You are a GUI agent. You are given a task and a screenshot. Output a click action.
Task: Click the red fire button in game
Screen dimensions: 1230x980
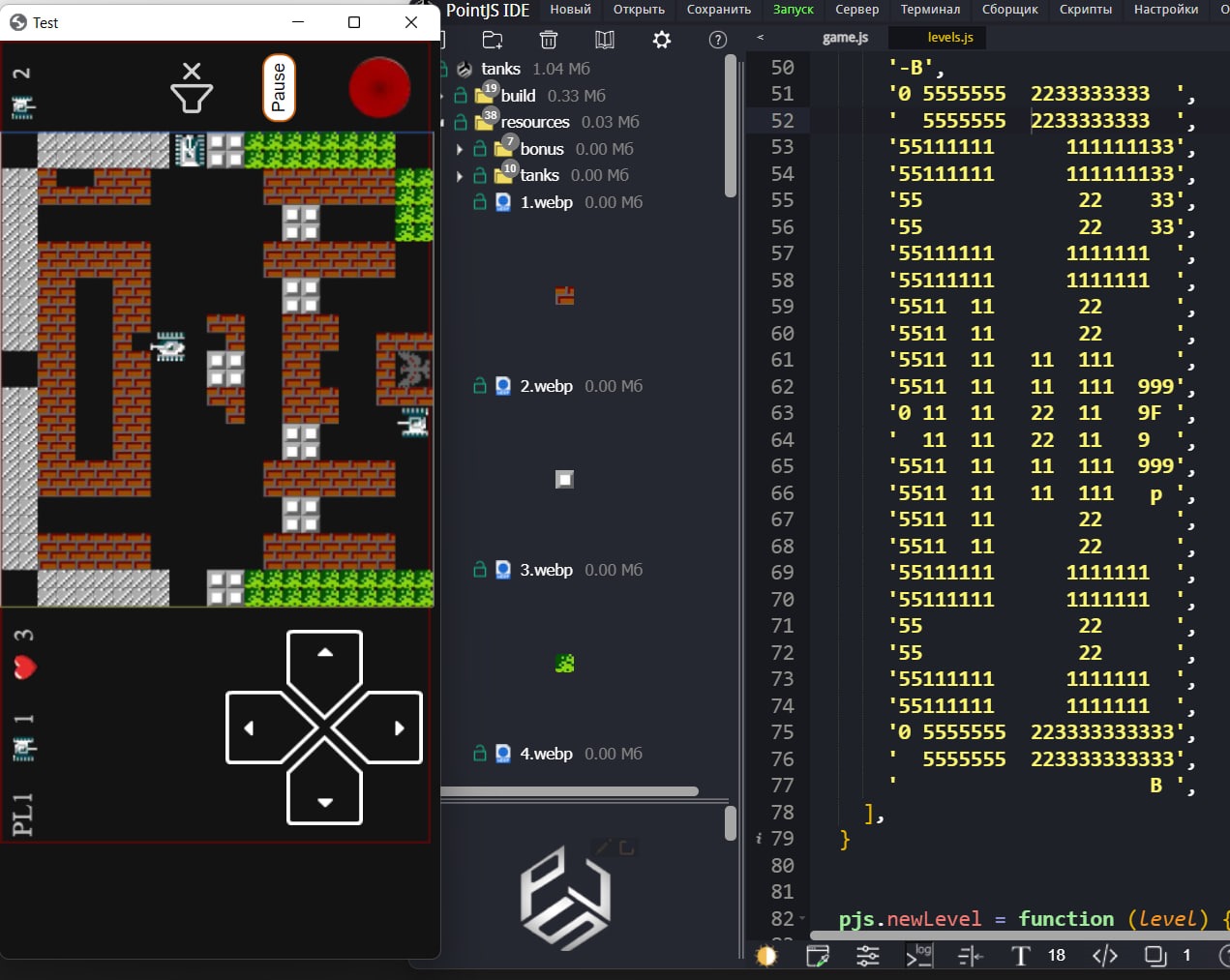point(379,88)
